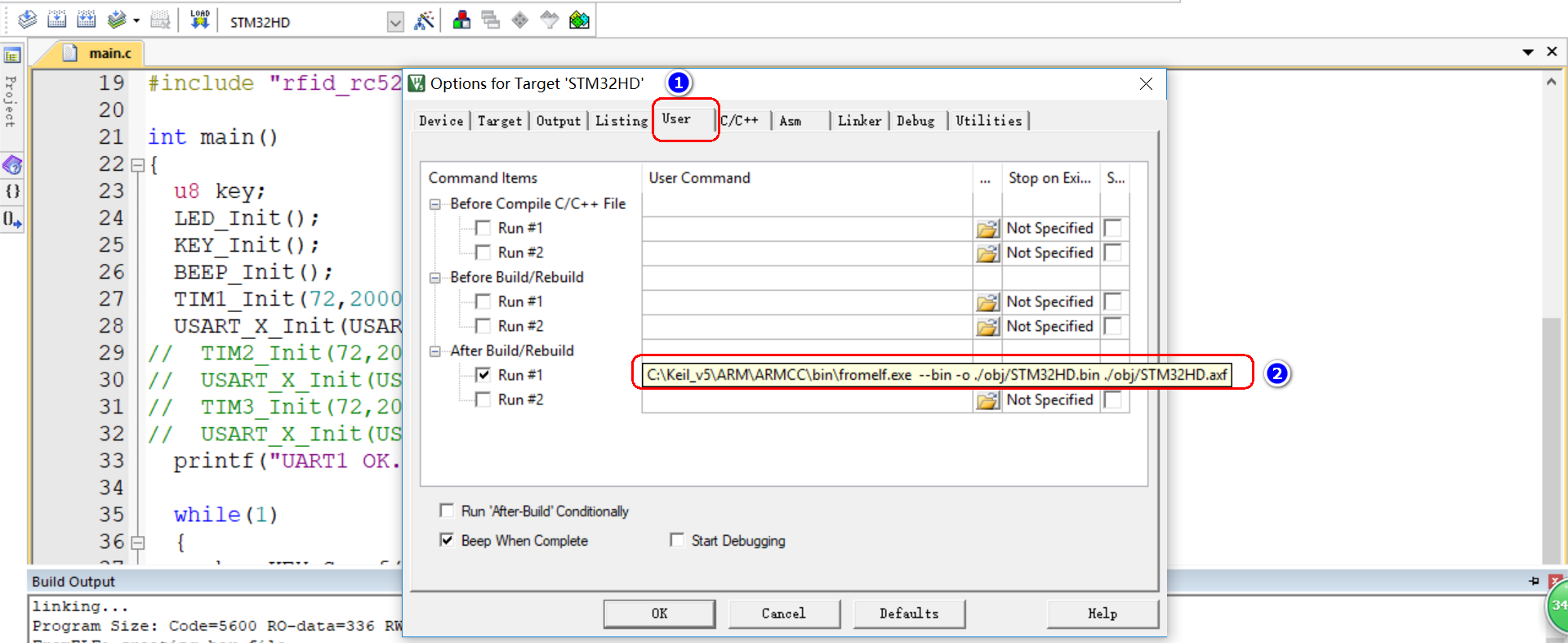Open Not Specified for Before Compile Run #1

pyautogui.click(x=1050, y=228)
